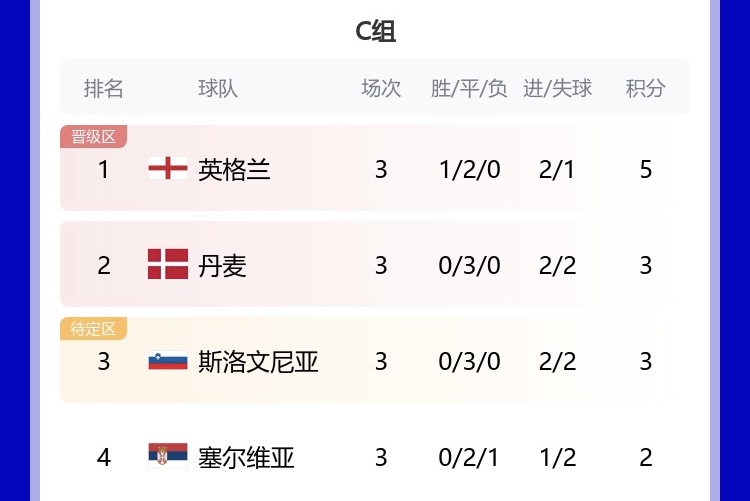The width and height of the screenshot is (750, 501).
Task: Click the Denmark flag icon
Action: pyautogui.click(x=168, y=265)
